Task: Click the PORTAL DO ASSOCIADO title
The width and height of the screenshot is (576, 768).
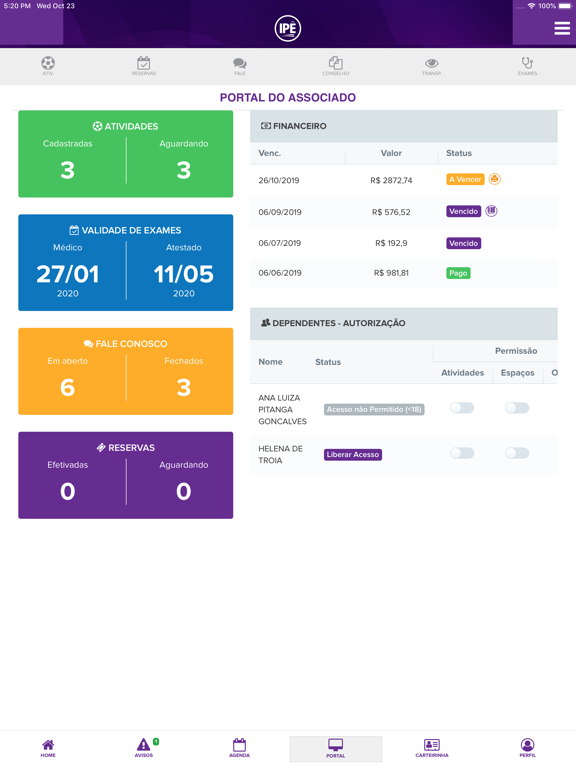Action: pos(288,97)
